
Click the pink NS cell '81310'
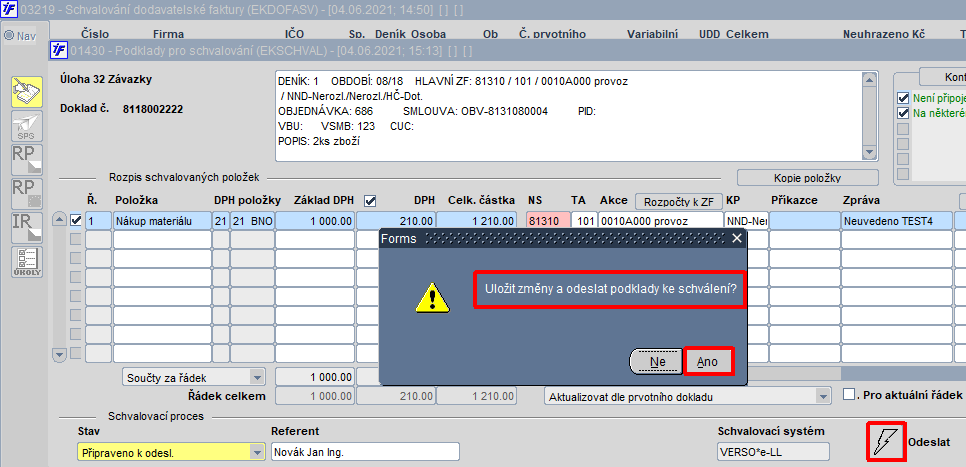tap(547, 221)
